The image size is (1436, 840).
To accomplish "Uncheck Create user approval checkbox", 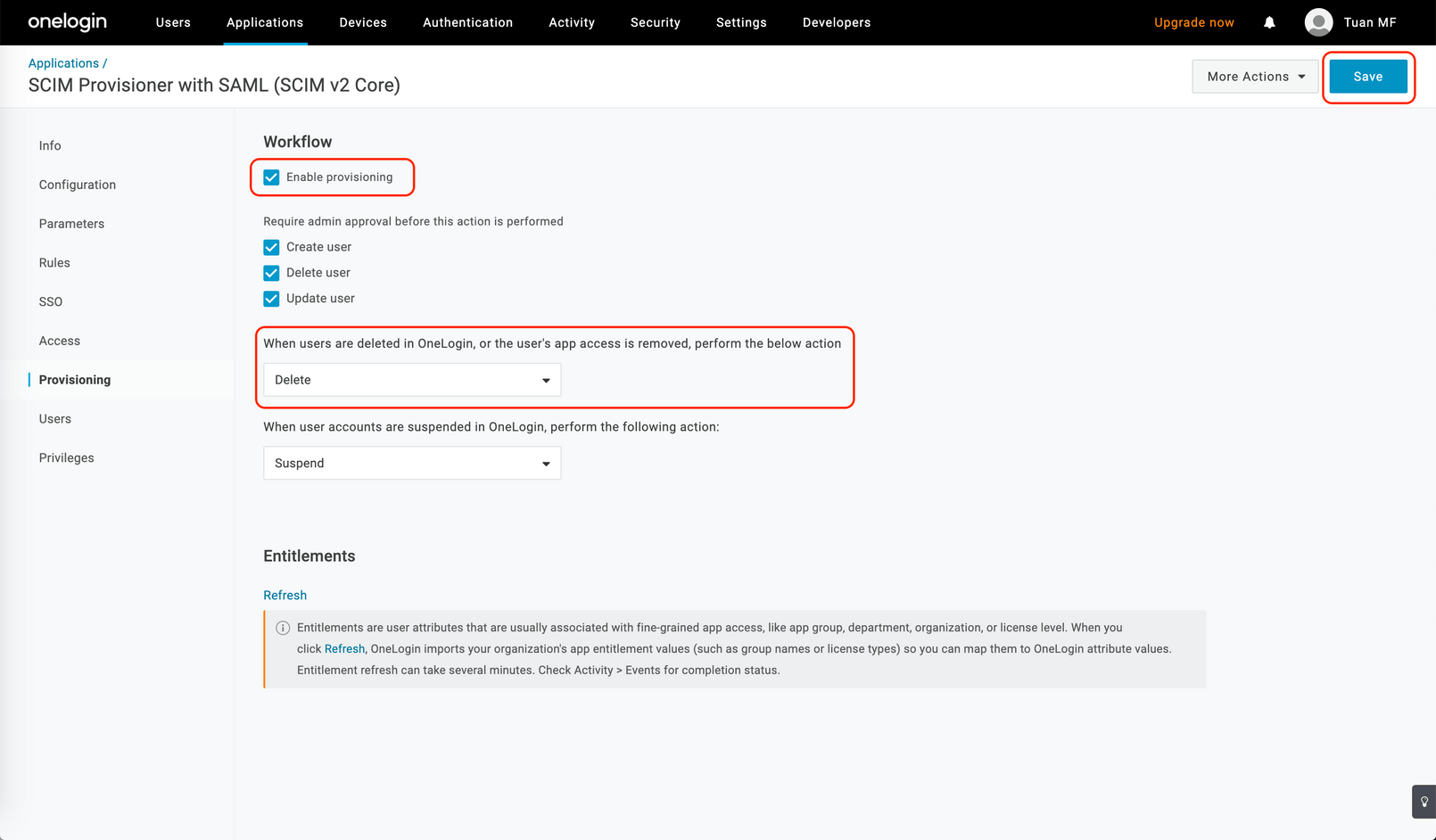I will pos(271,247).
